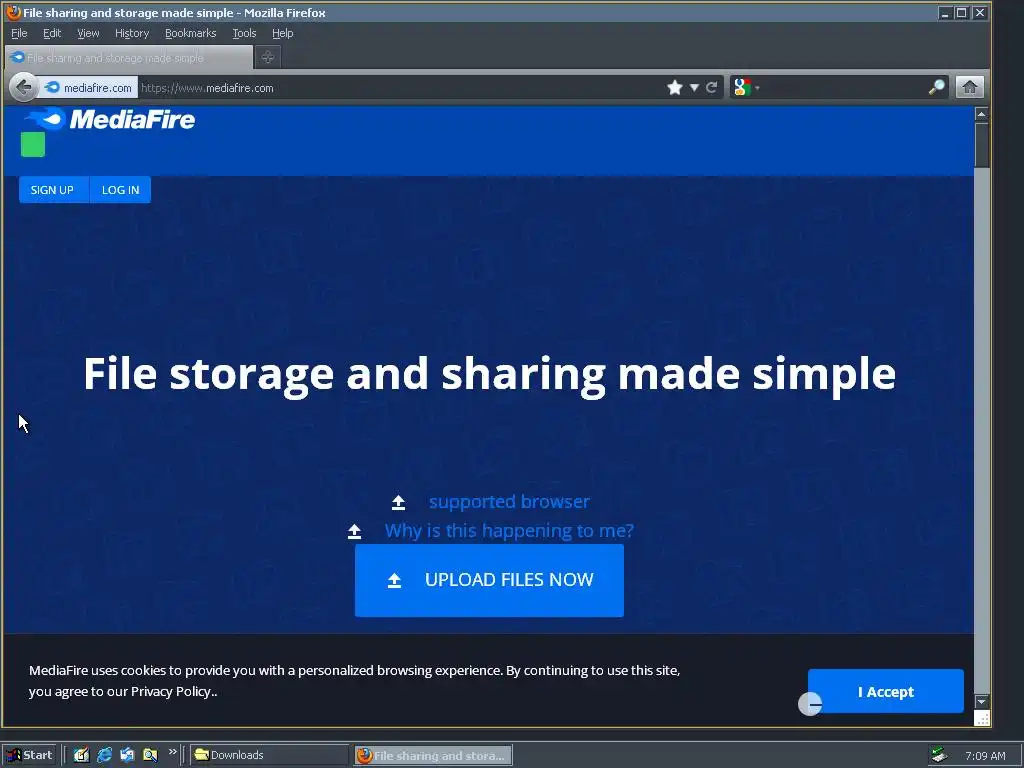Reload the page with the refresh icon

[712, 88]
